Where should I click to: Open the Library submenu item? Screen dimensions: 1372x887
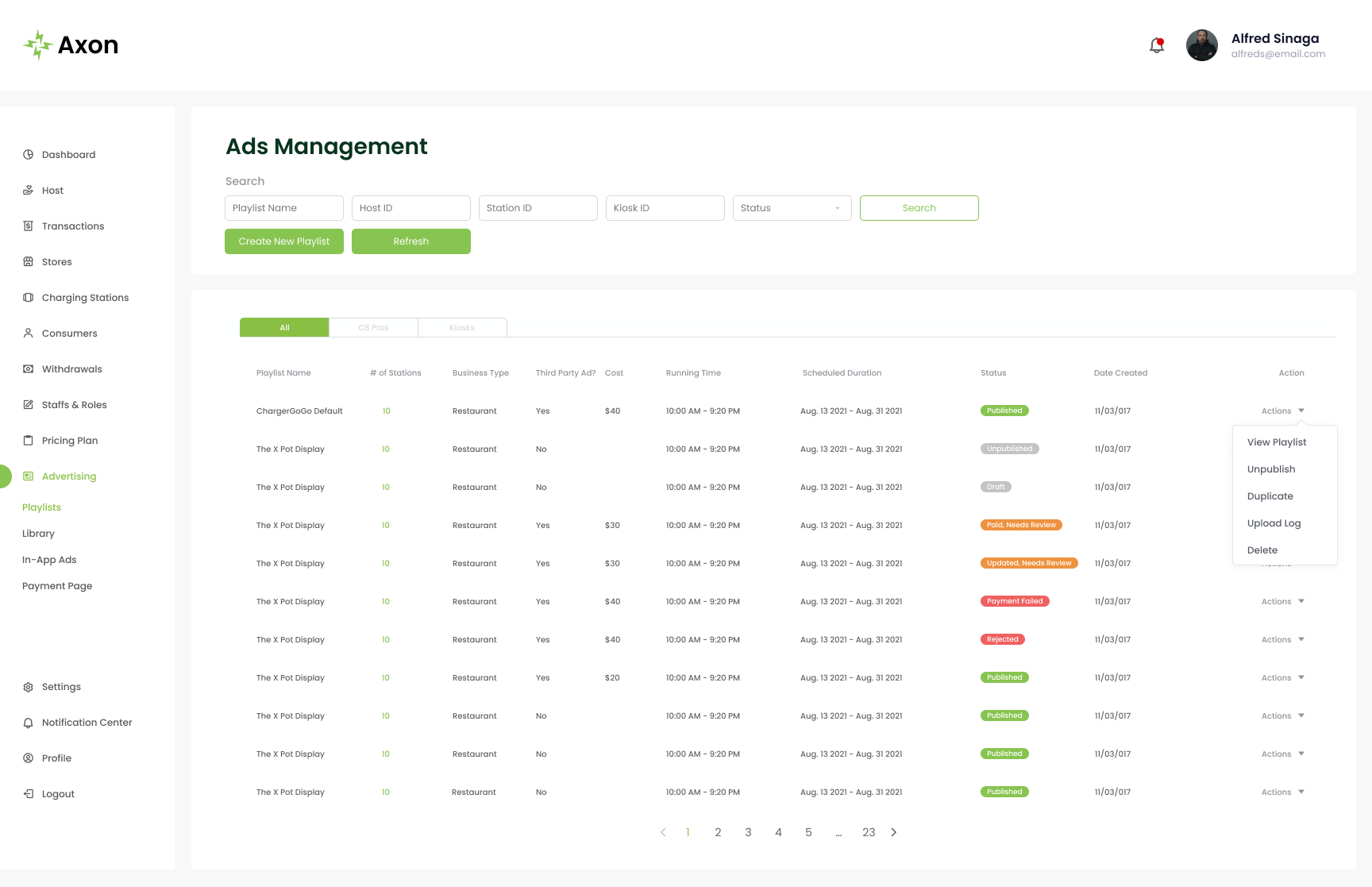(38, 534)
